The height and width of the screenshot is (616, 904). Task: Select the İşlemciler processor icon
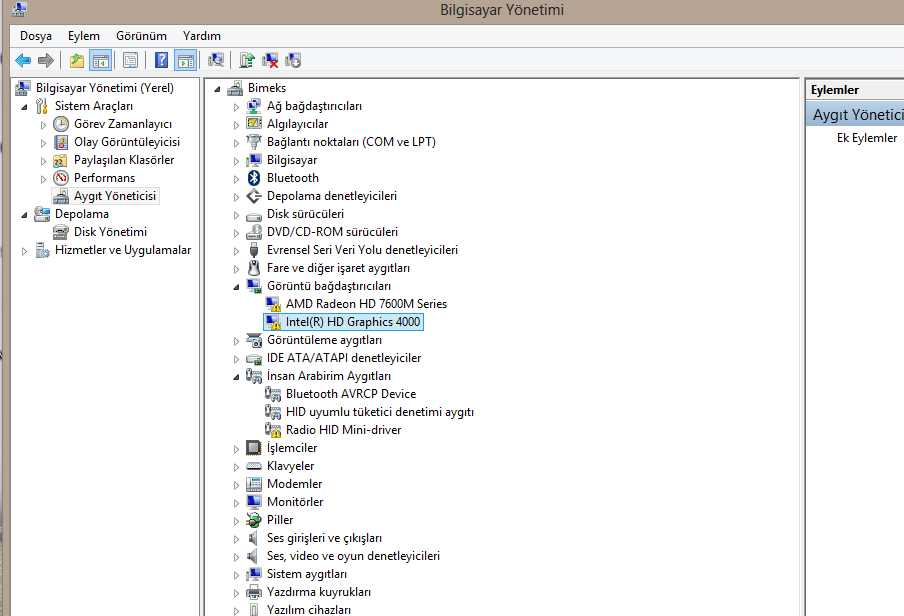click(x=254, y=448)
